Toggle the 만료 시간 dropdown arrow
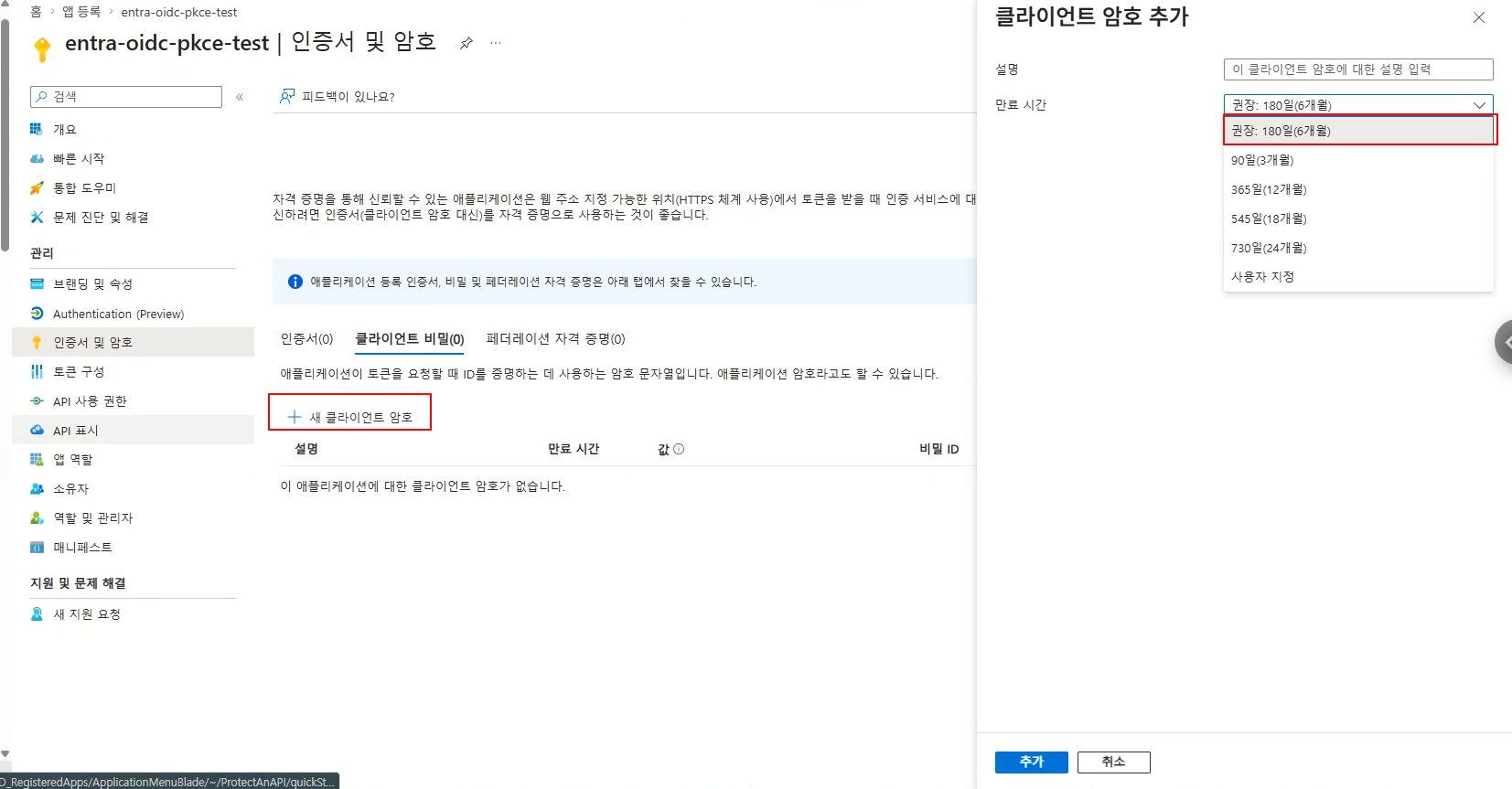The width and height of the screenshot is (1512, 789). click(1479, 105)
